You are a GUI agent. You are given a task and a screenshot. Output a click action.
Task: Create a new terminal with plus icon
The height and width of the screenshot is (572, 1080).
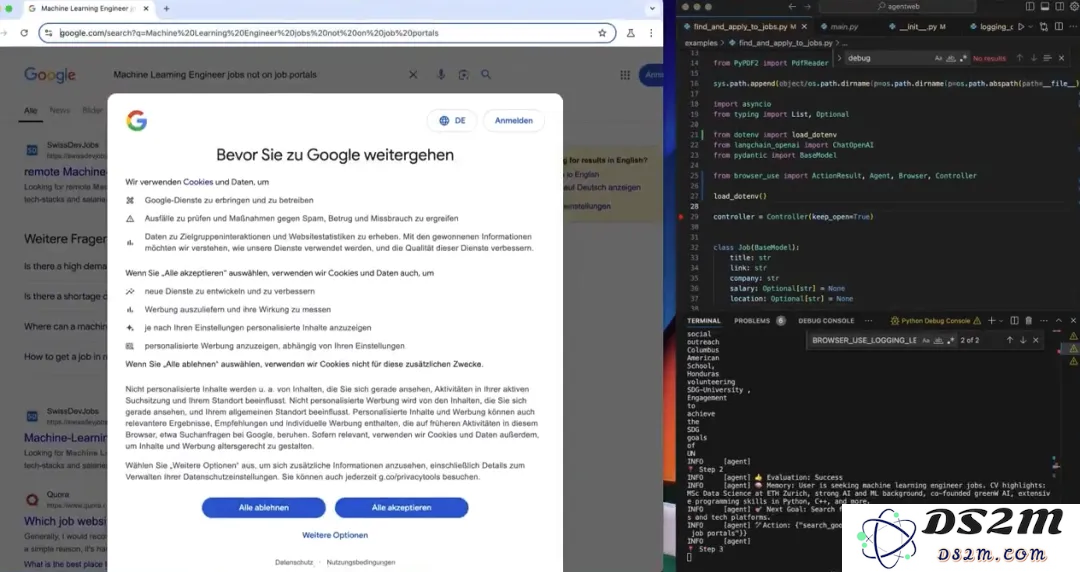coord(991,320)
